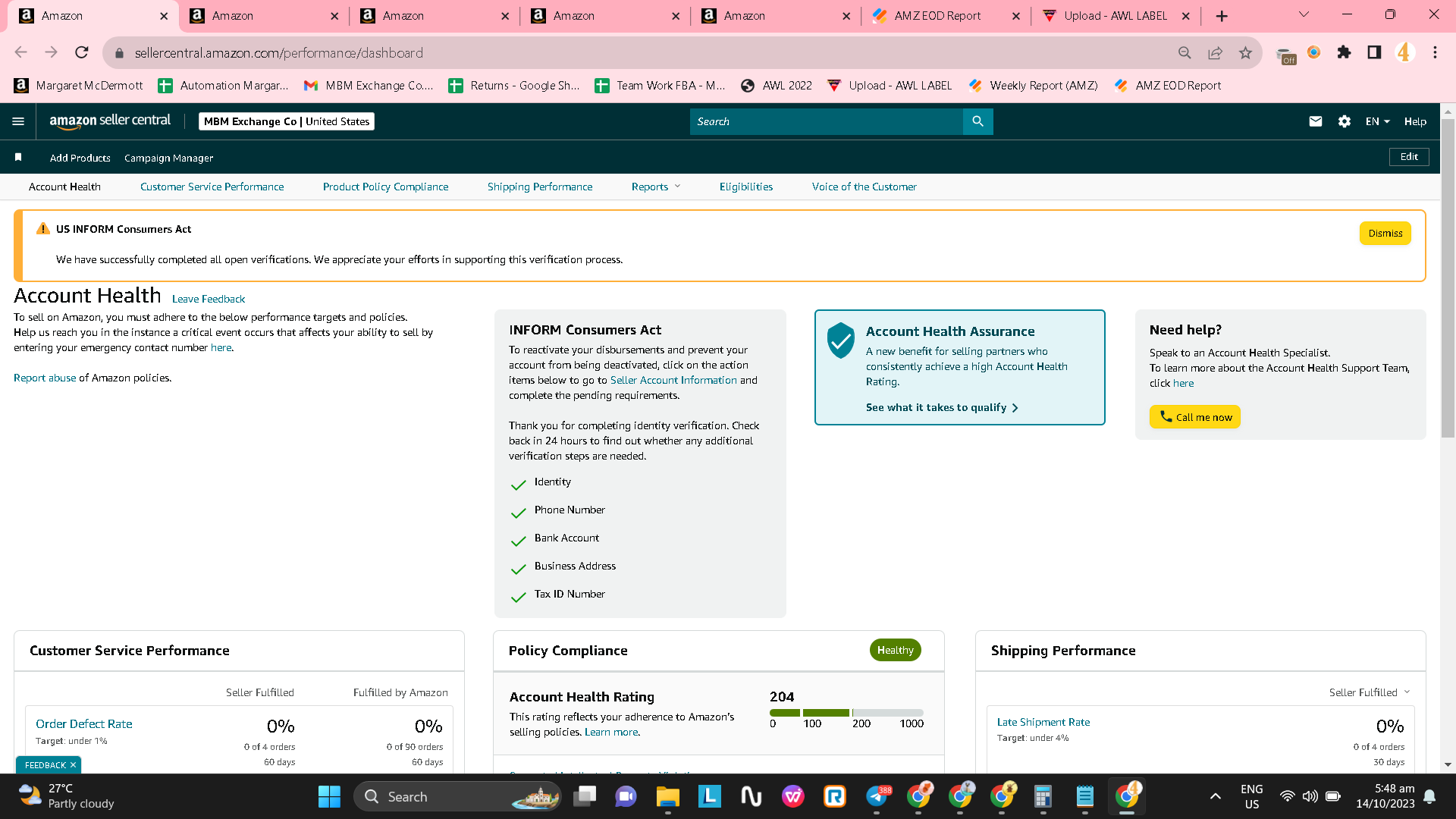
Task: Open the Add Products shortcut
Action: 80,158
